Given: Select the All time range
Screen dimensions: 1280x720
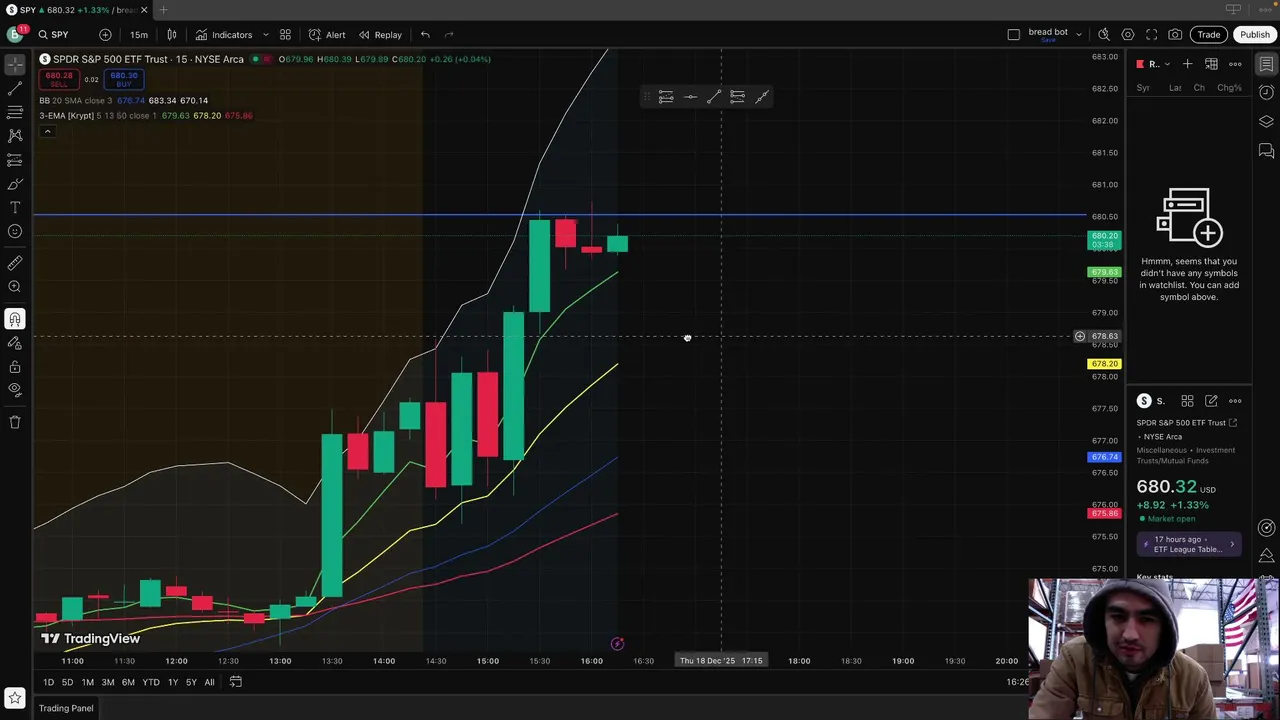Looking at the screenshot, I should click(x=209, y=682).
